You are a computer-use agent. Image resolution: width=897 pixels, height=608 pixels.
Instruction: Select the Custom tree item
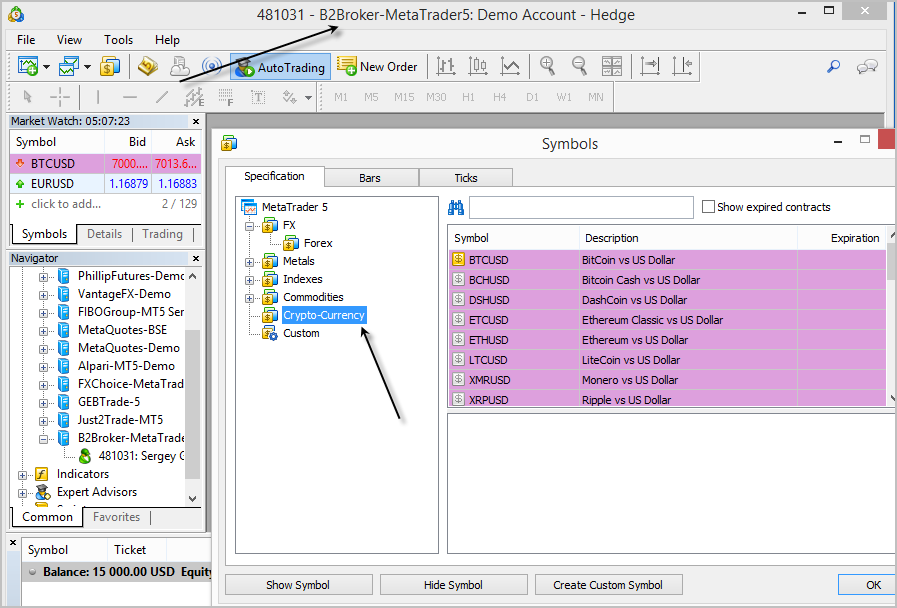(301, 333)
